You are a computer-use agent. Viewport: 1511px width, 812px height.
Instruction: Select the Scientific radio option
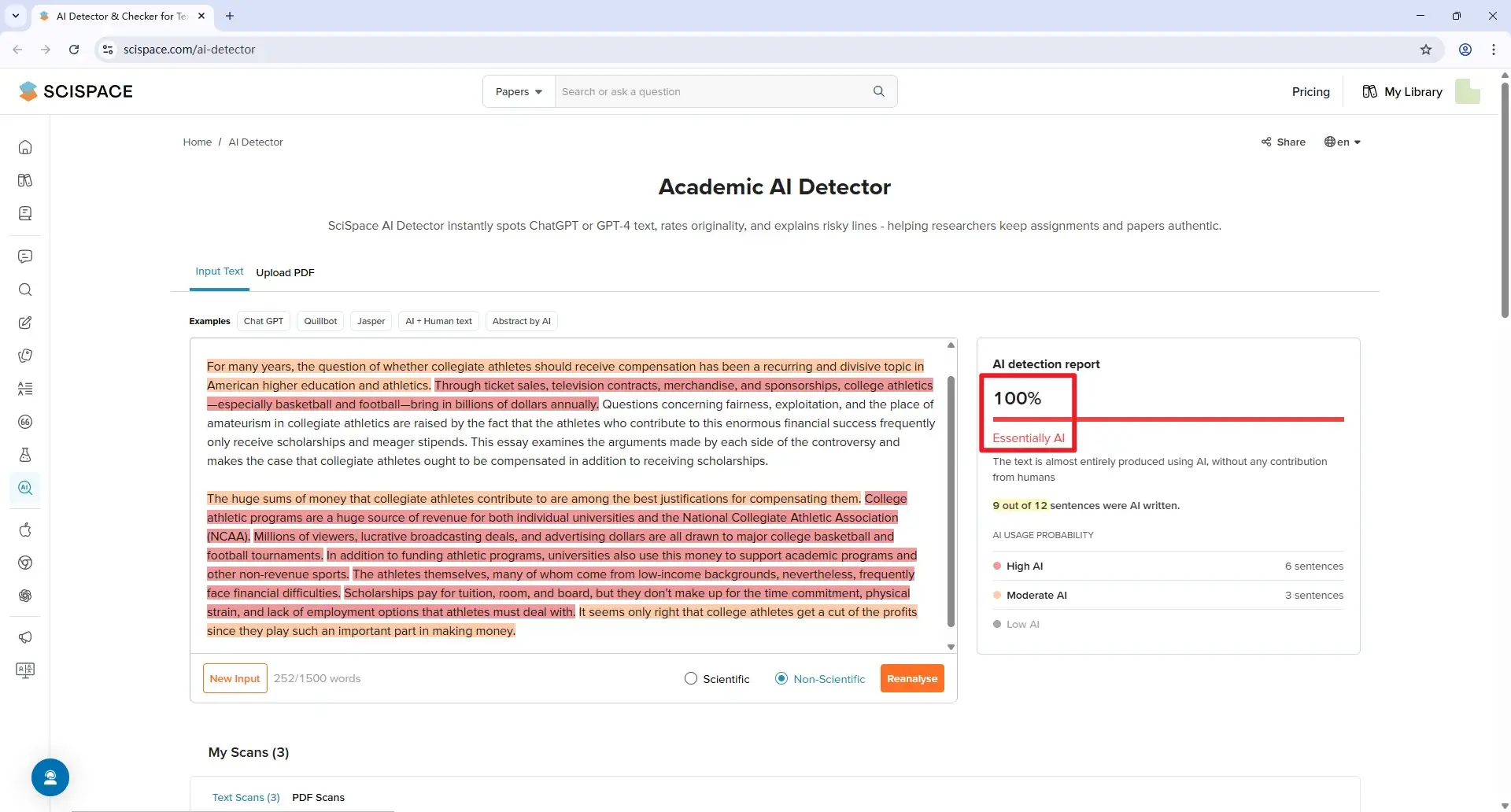(691, 678)
